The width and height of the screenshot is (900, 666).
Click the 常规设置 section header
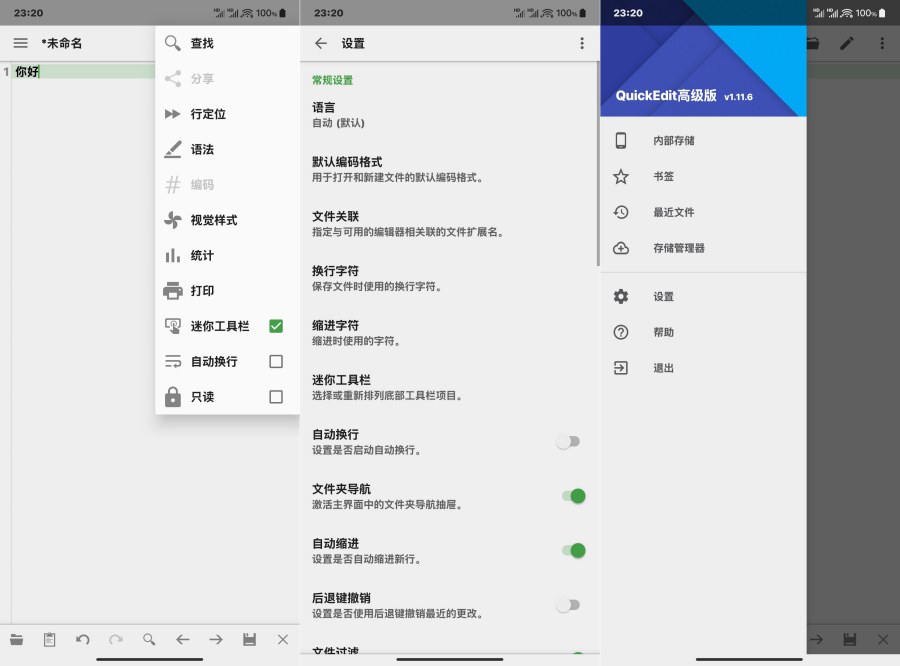332,80
